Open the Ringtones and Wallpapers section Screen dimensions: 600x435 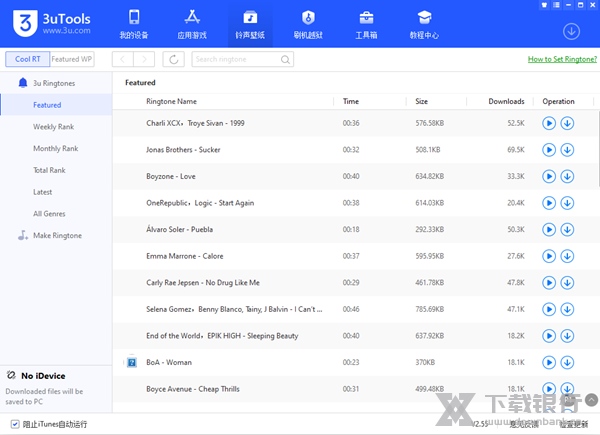pyautogui.click(x=250, y=24)
